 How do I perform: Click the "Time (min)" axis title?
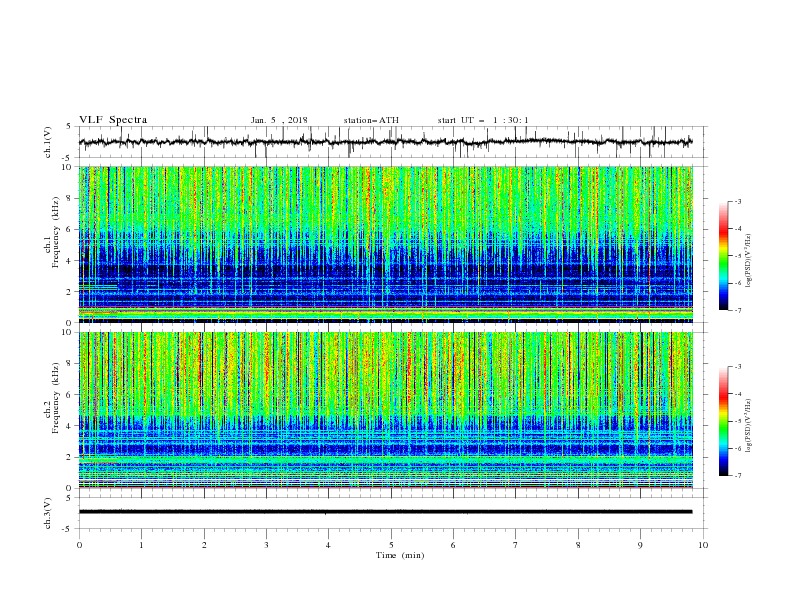pos(400,555)
